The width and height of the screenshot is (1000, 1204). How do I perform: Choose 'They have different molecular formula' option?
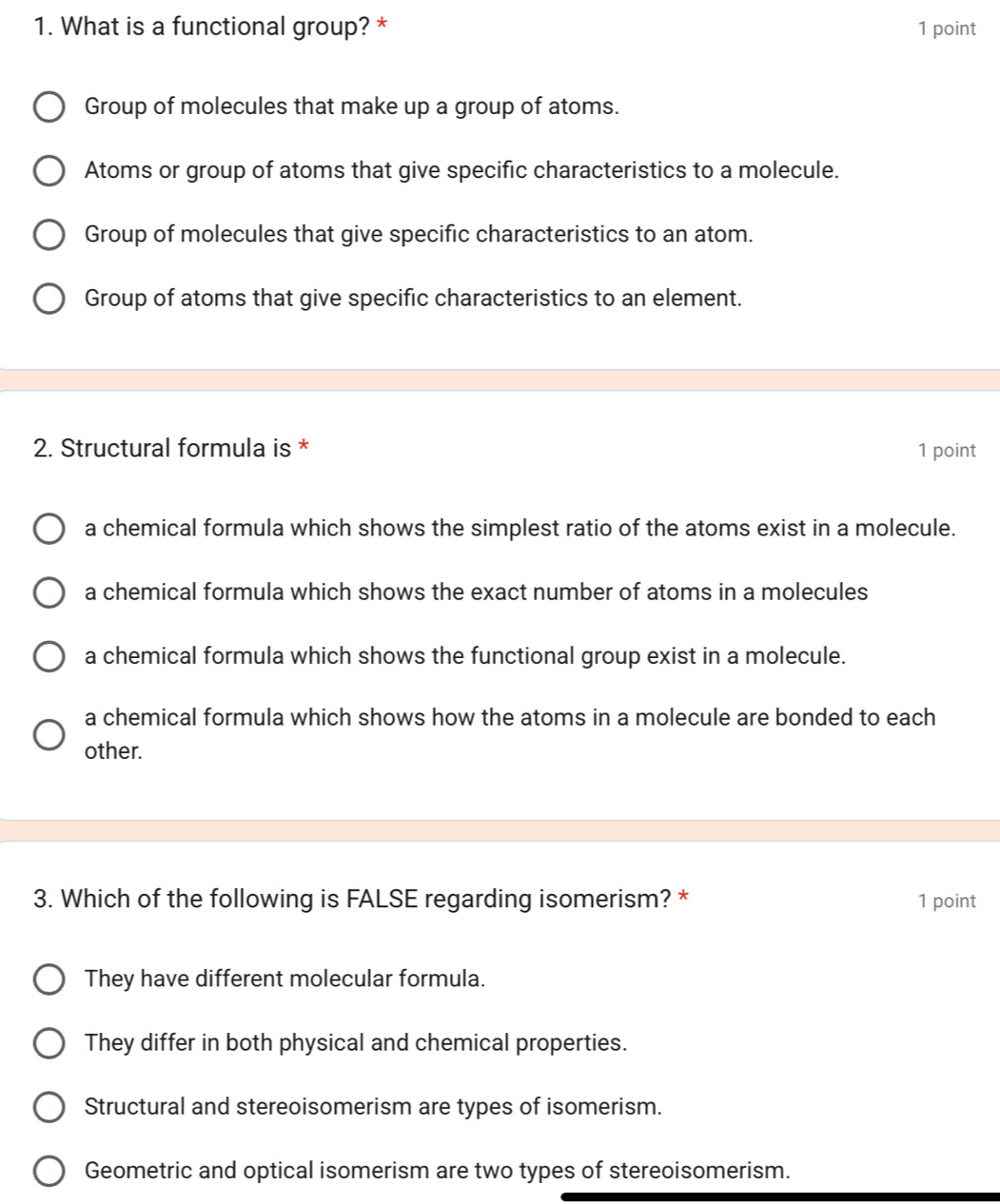click(x=49, y=980)
